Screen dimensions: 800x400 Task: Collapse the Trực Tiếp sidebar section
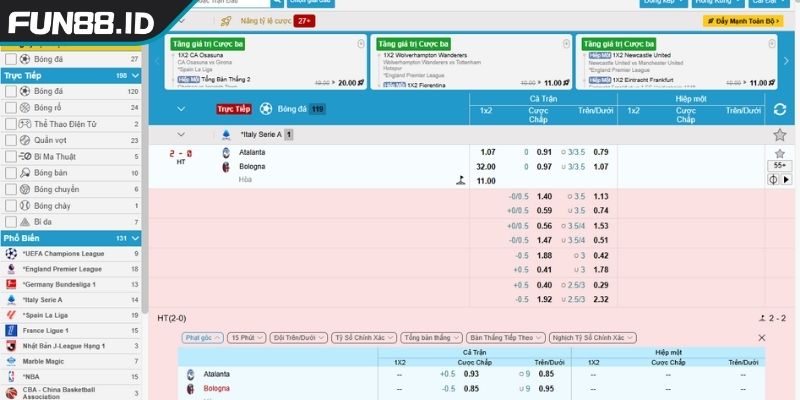(135, 75)
